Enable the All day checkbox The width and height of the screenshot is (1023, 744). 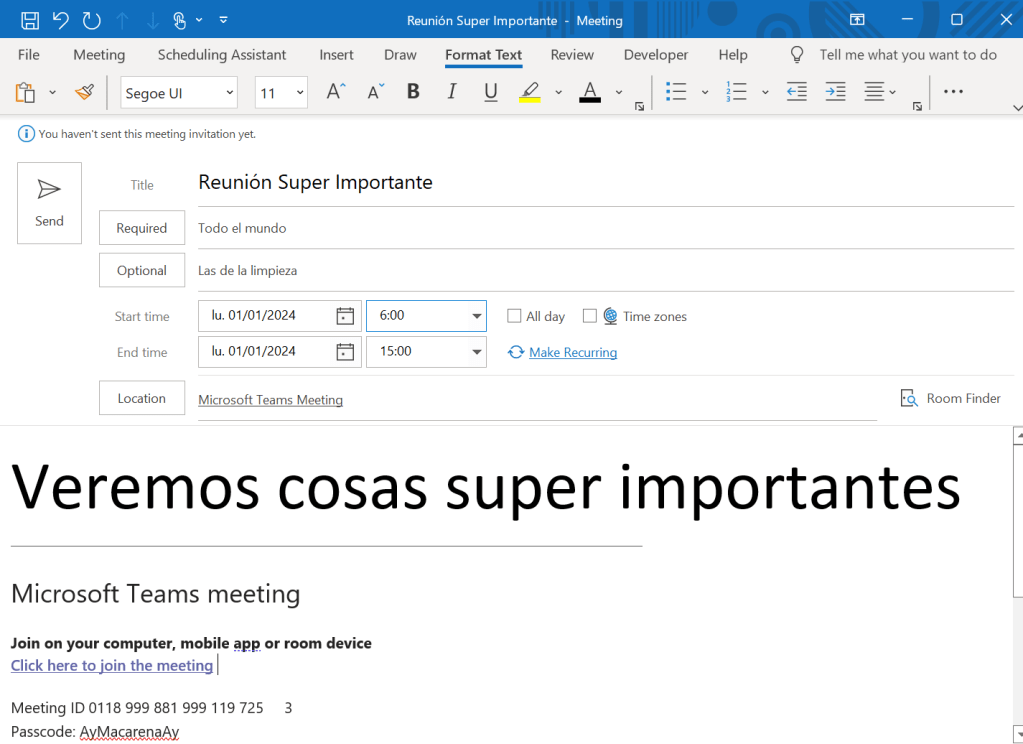514,316
